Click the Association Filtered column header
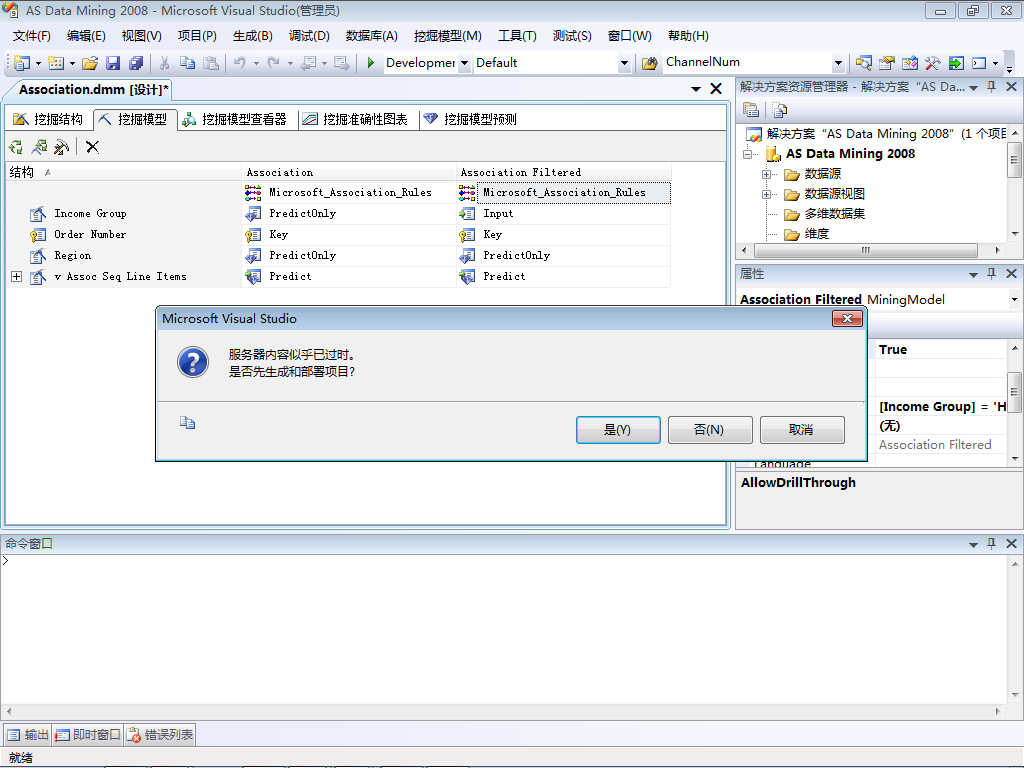 point(563,172)
